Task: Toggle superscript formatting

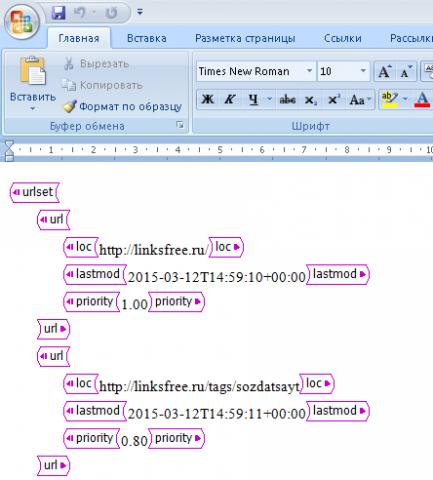Action: pos(333,99)
